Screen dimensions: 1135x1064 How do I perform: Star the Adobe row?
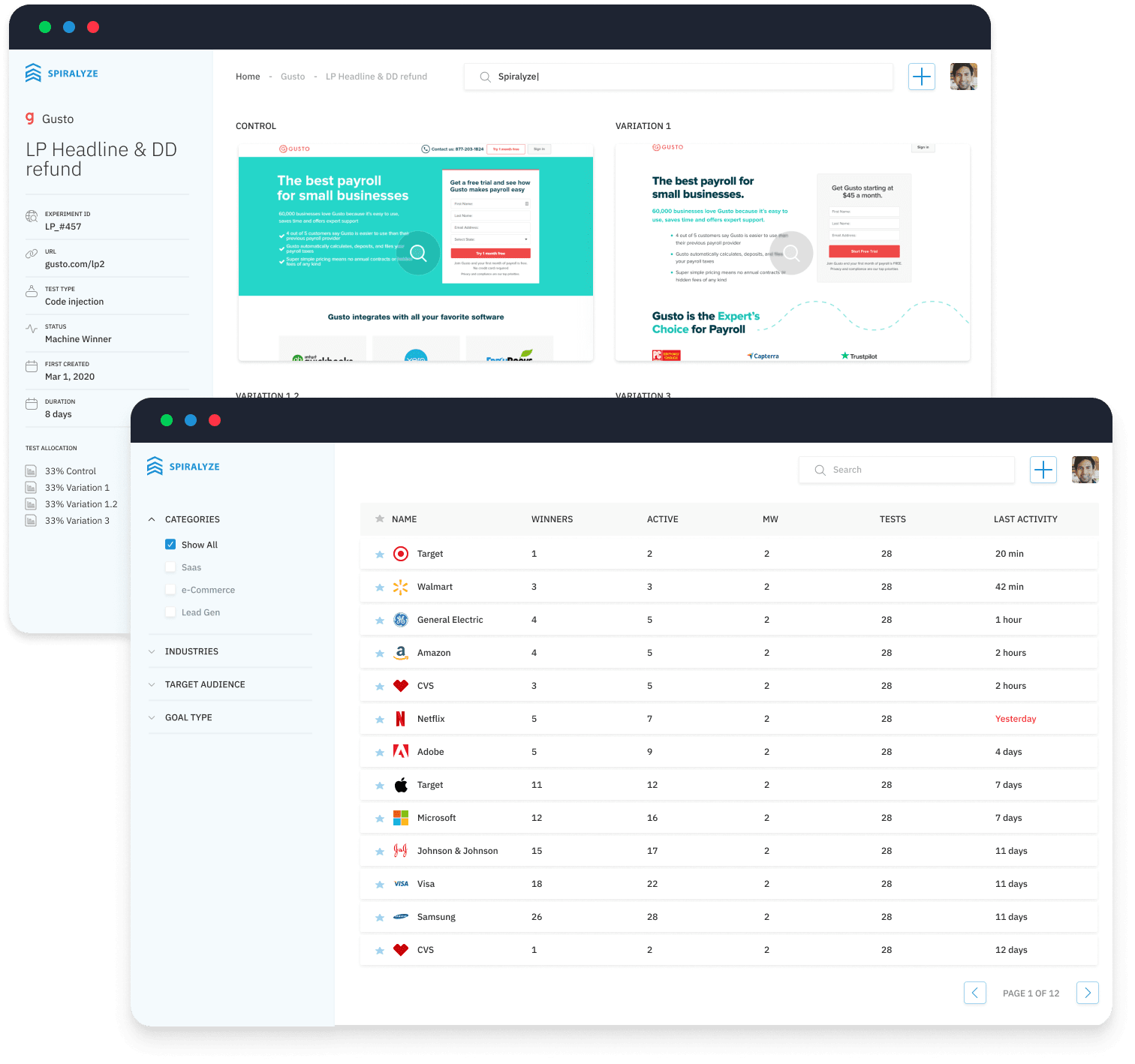click(x=380, y=753)
